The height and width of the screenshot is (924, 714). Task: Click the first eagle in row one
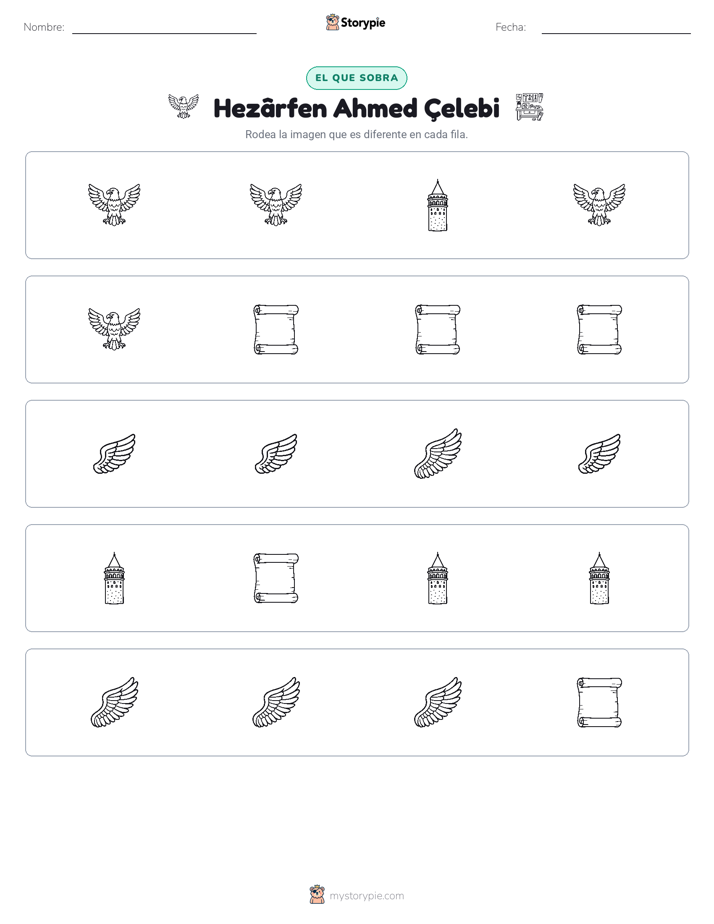[114, 204]
